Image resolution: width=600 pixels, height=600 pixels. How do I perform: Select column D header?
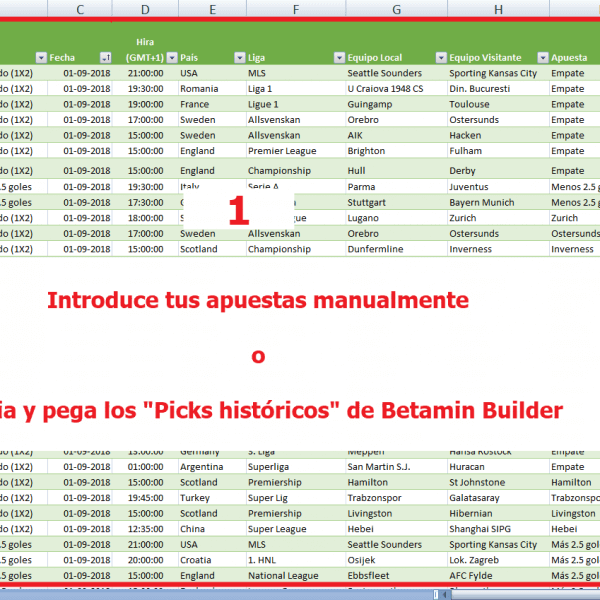[145, 9]
